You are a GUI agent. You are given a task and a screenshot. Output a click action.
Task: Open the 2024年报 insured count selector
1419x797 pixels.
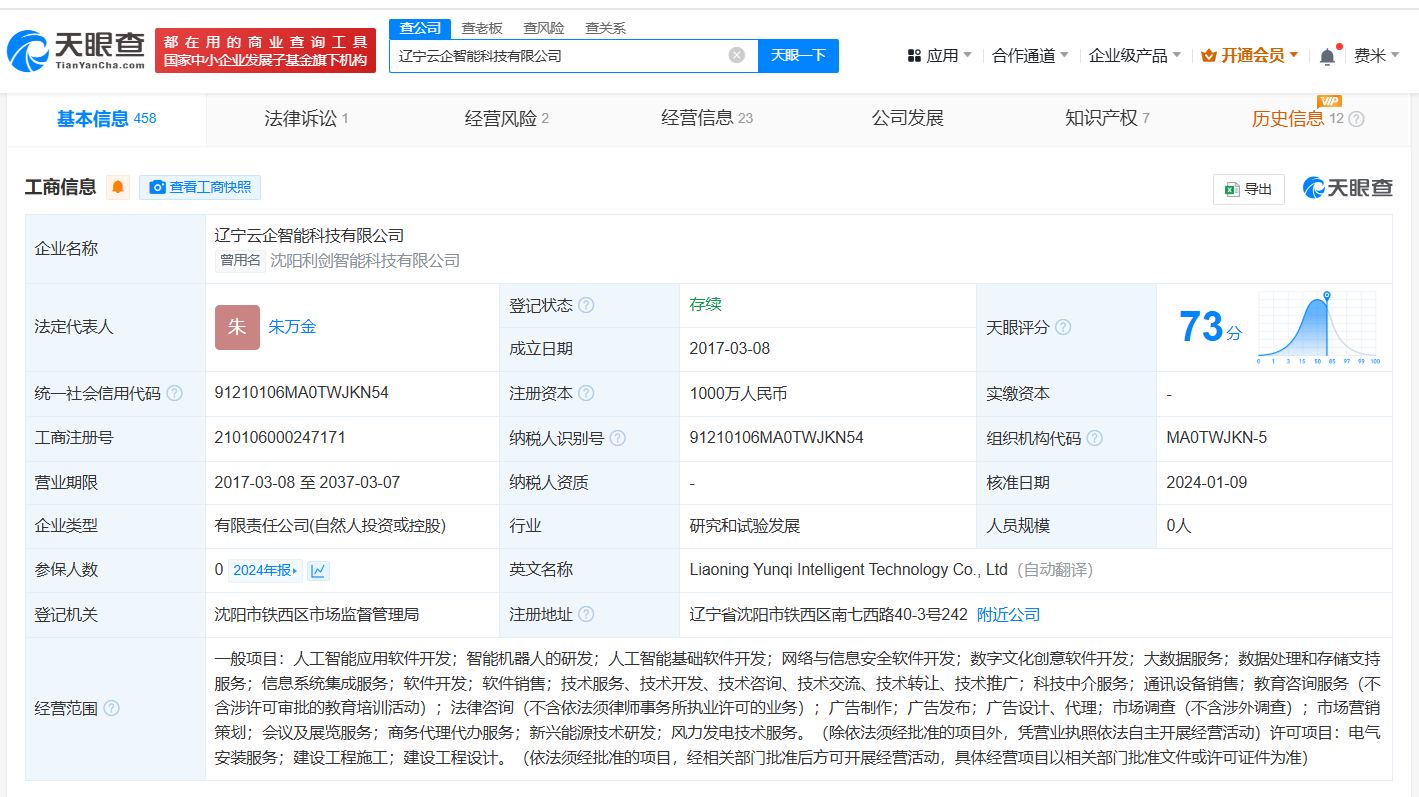point(265,571)
